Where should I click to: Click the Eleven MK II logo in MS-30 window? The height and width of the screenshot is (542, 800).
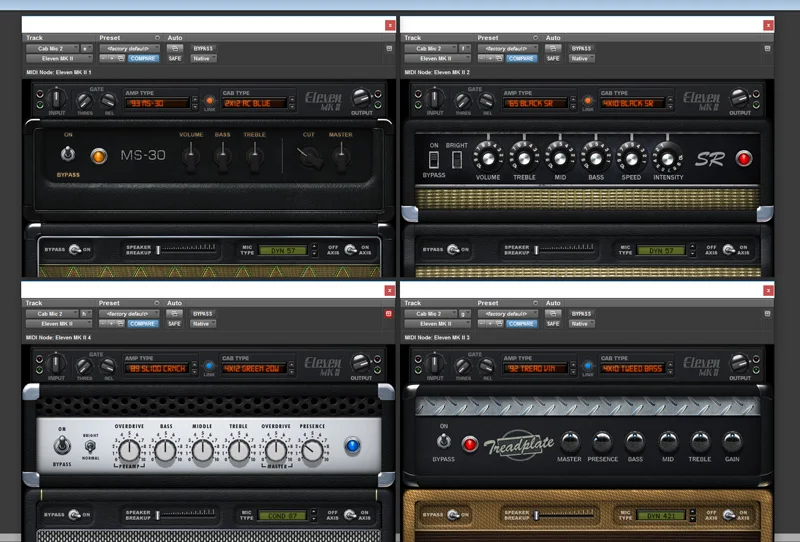323,101
